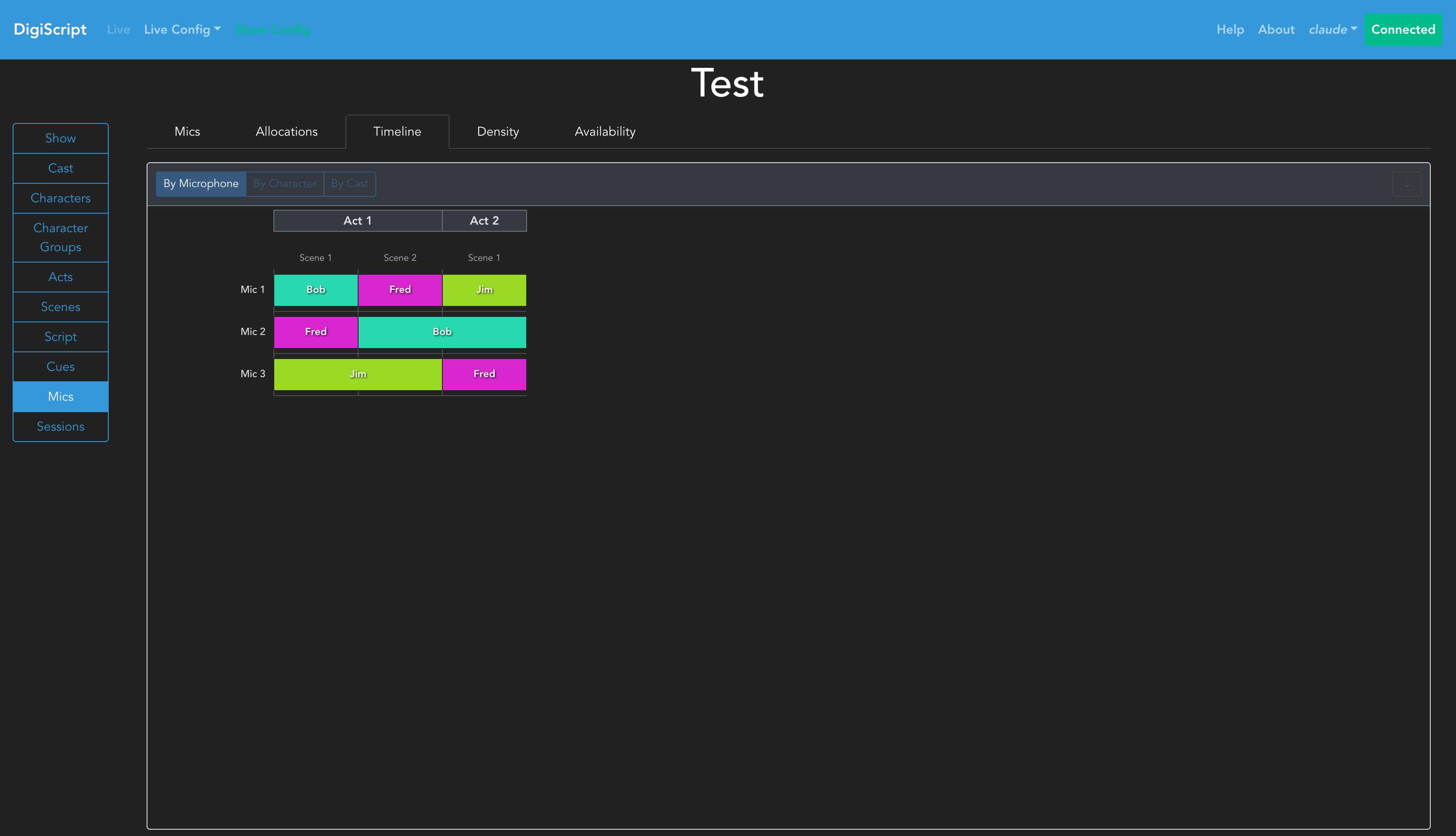The height and width of the screenshot is (836, 1456).
Task: Open the Help link
Action: tap(1230, 30)
